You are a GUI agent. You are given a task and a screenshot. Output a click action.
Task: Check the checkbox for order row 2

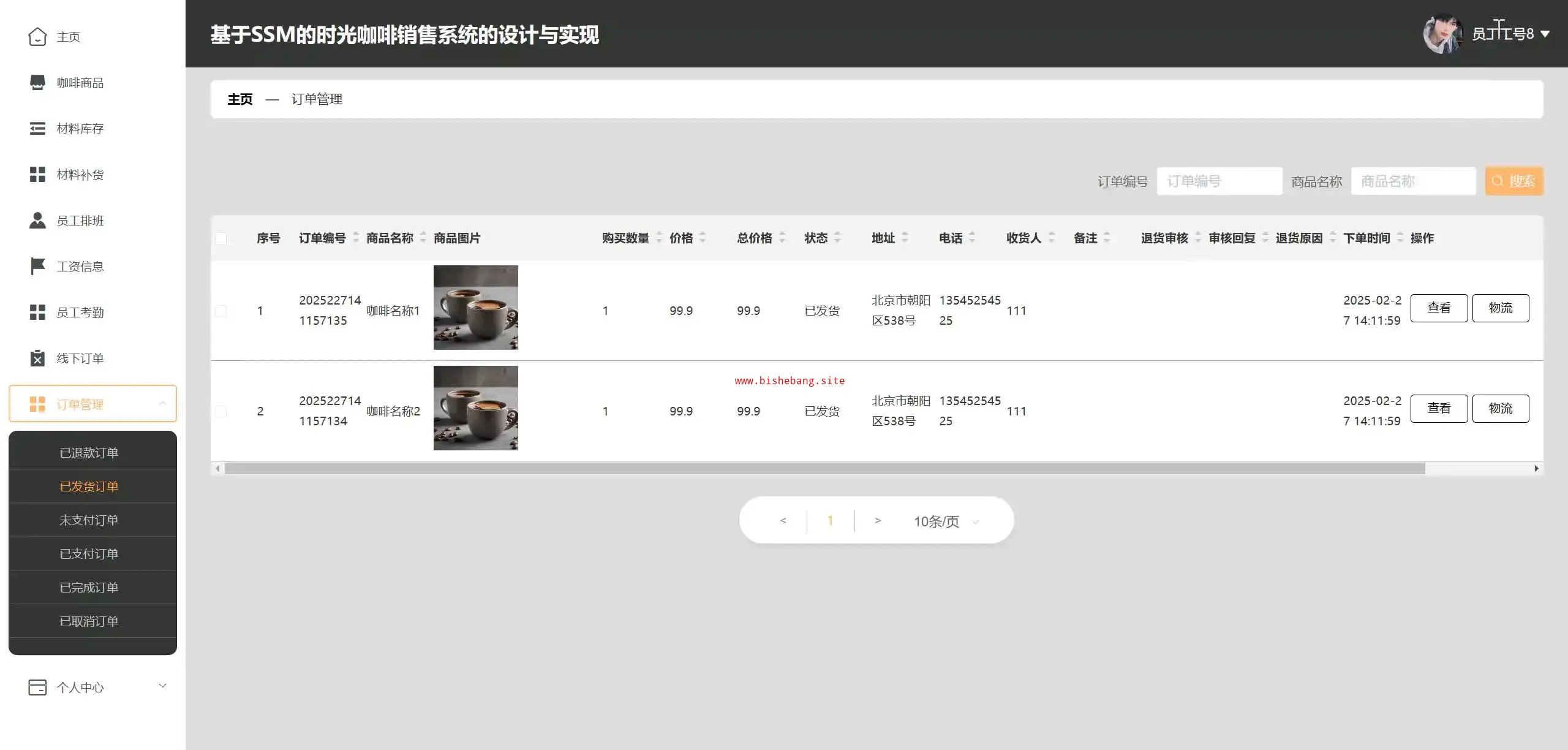pos(221,411)
